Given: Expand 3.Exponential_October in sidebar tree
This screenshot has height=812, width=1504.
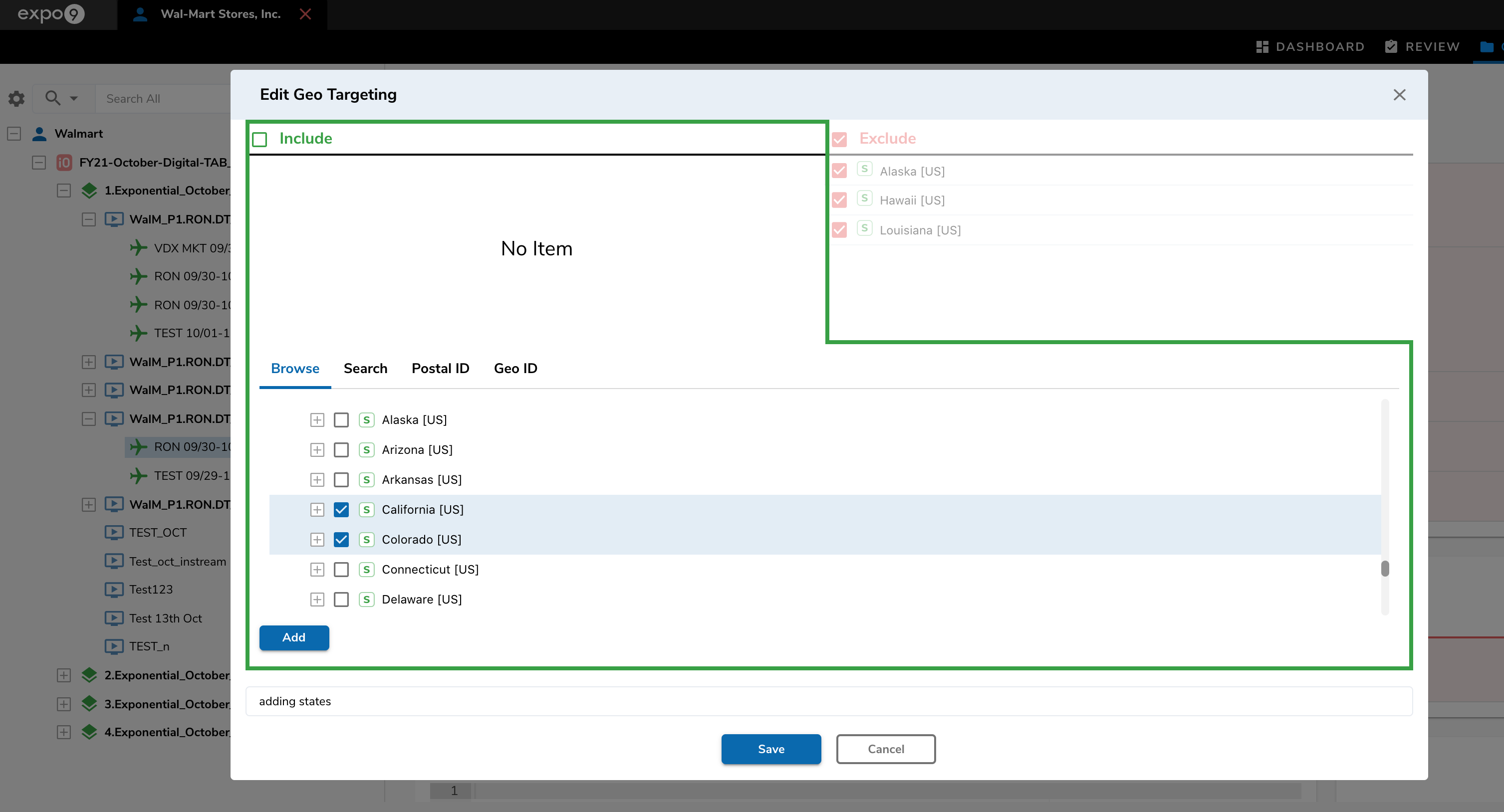Looking at the screenshot, I should tap(64, 704).
